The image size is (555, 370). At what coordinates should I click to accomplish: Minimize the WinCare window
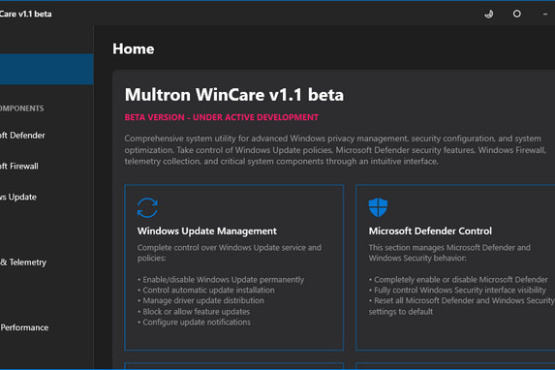[x=545, y=14]
